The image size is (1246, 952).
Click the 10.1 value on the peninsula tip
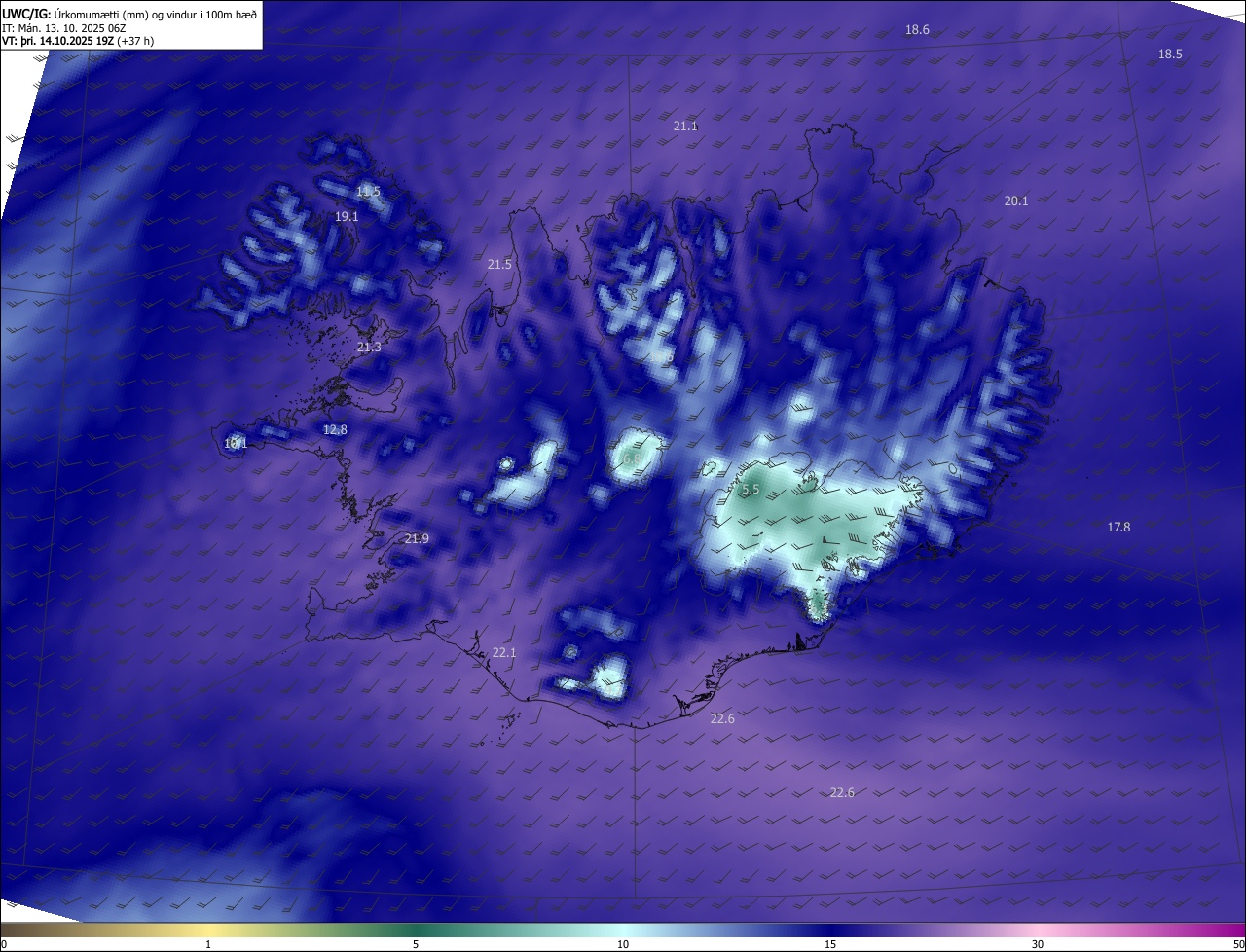236,443
